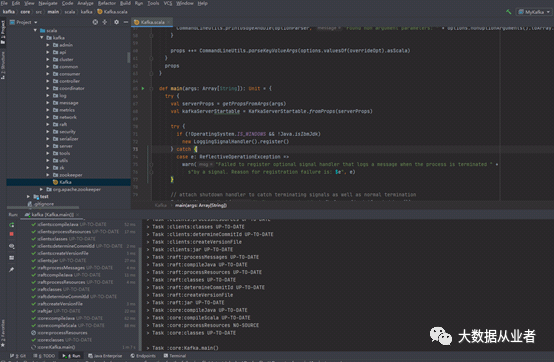Collapse the kafka package folder
The image size is (554, 362).
click(42, 37)
